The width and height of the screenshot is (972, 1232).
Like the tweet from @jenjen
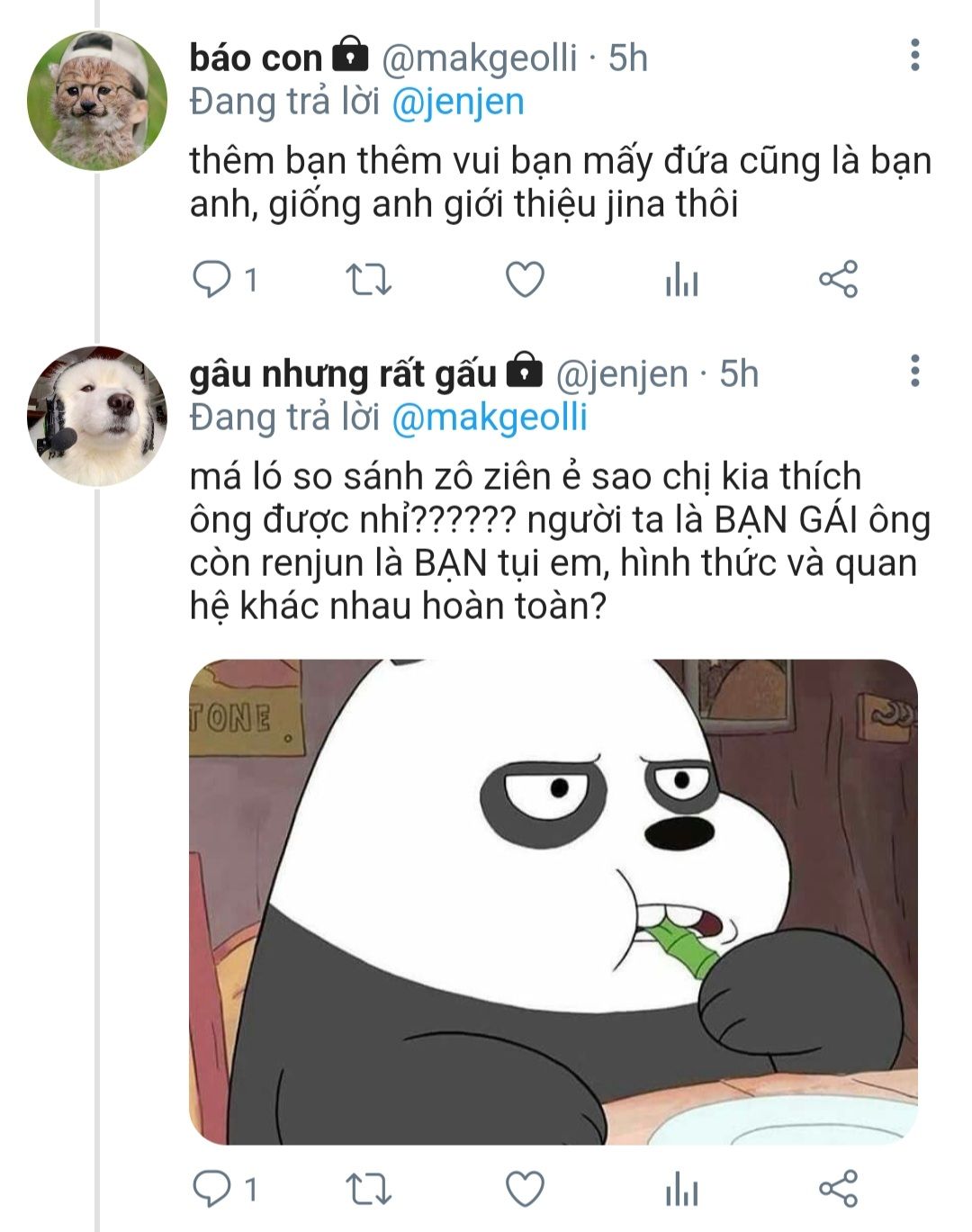525,1190
